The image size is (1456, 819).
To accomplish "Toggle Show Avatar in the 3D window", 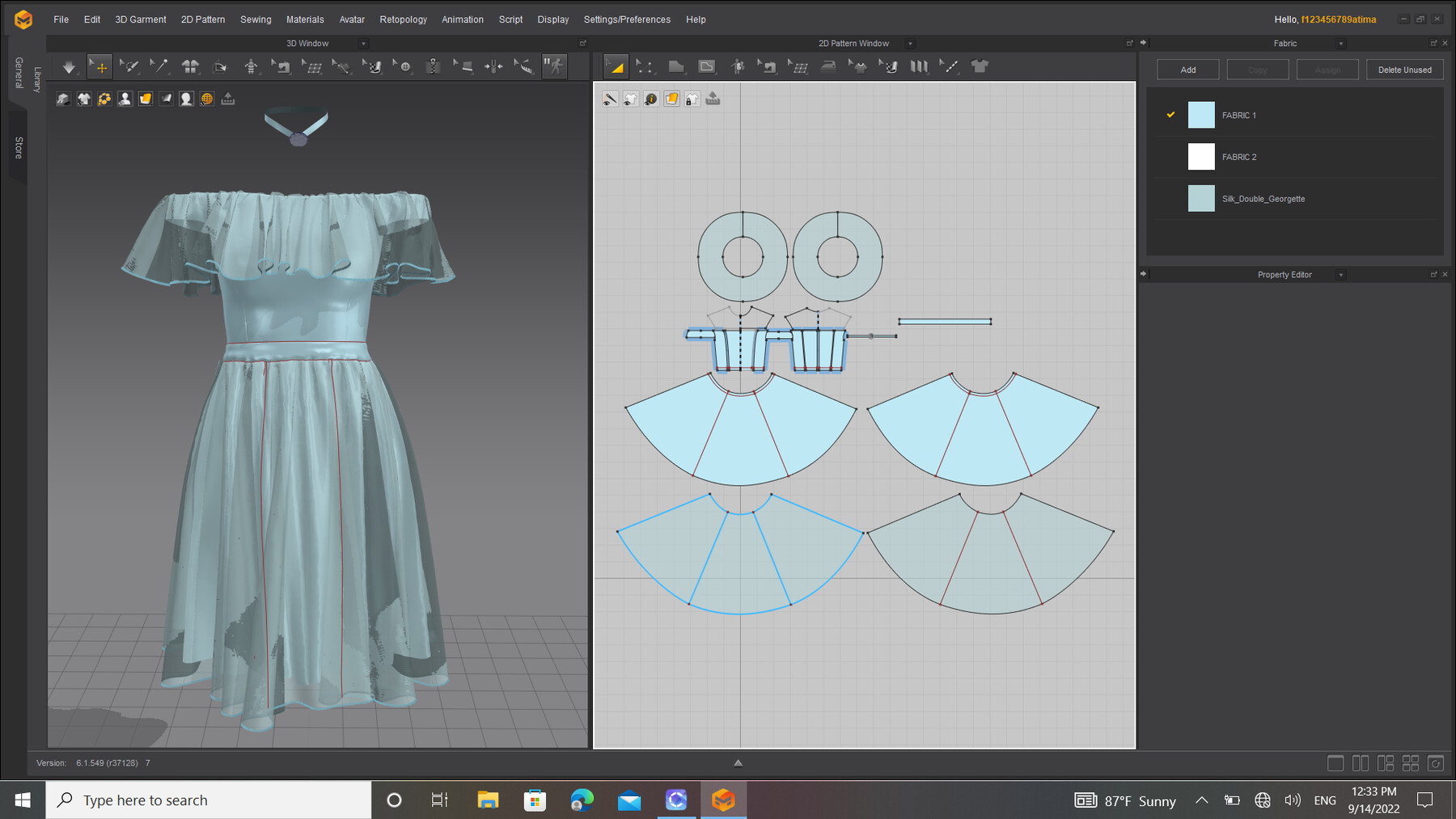I will (125, 98).
